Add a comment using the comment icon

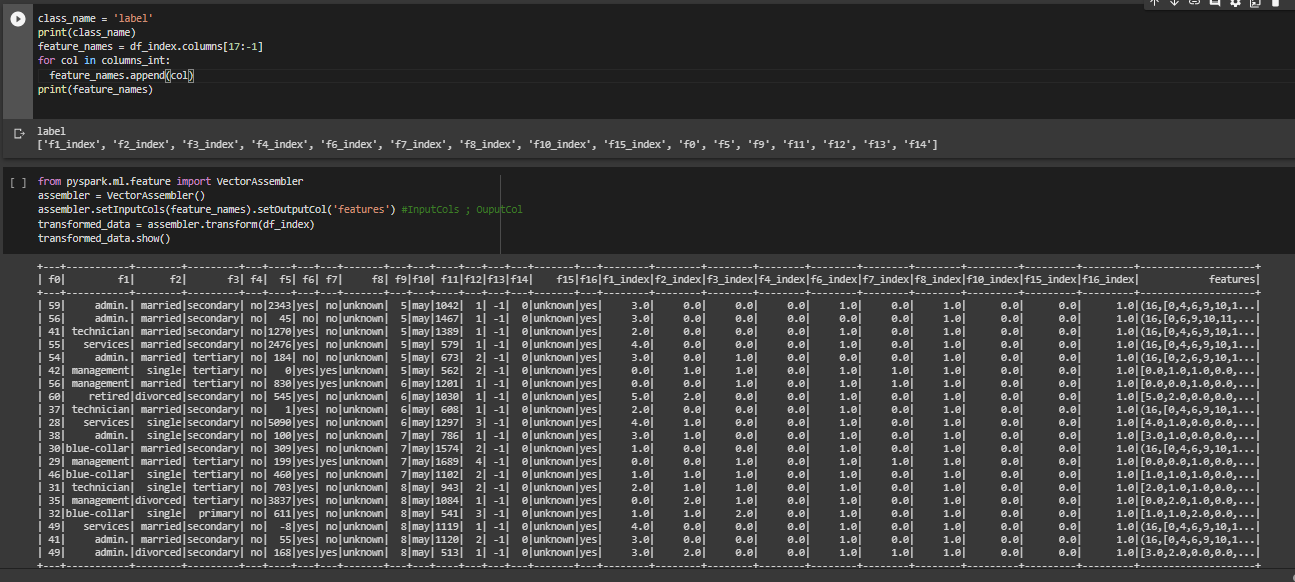click(x=1214, y=3)
